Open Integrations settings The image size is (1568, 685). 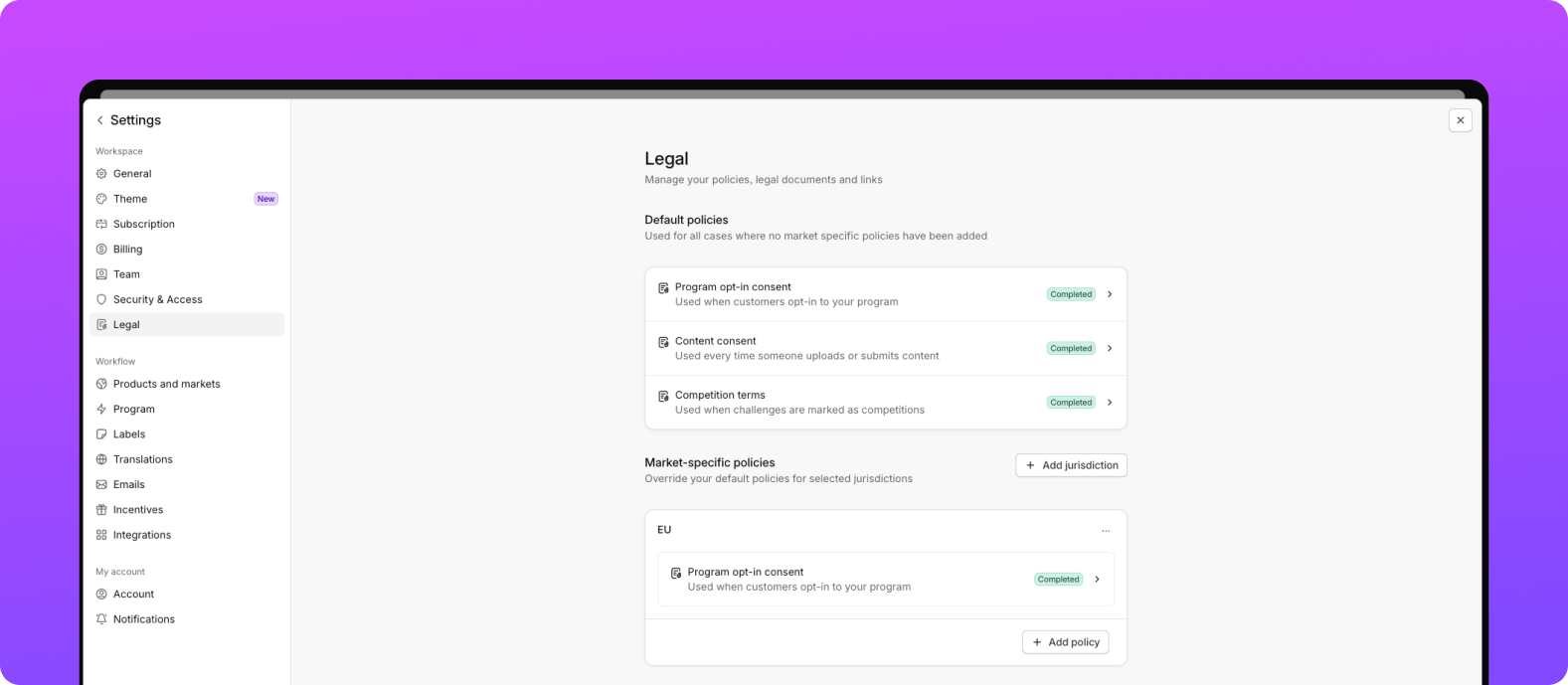click(187, 535)
